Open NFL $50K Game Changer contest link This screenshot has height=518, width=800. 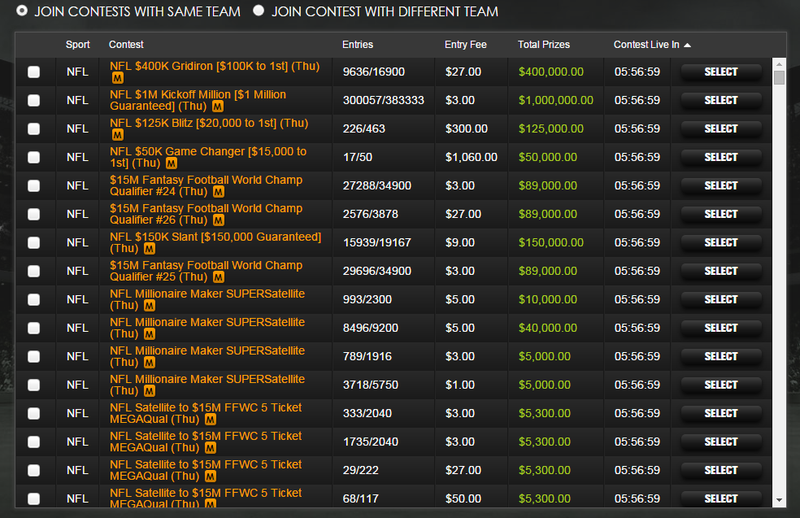click(x=208, y=157)
